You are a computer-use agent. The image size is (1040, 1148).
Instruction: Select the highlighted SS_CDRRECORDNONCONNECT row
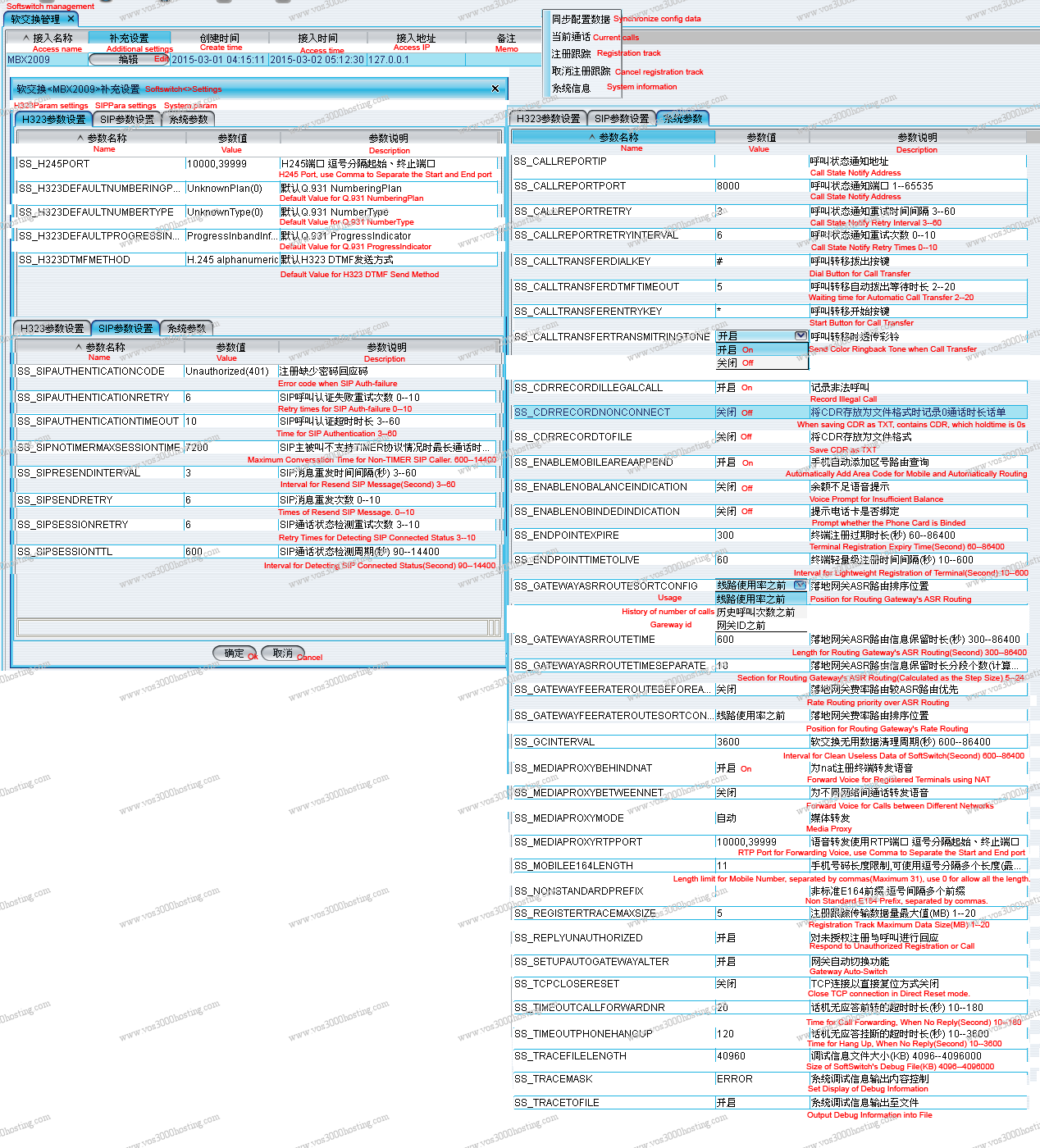pyautogui.click(x=769, y=412)
